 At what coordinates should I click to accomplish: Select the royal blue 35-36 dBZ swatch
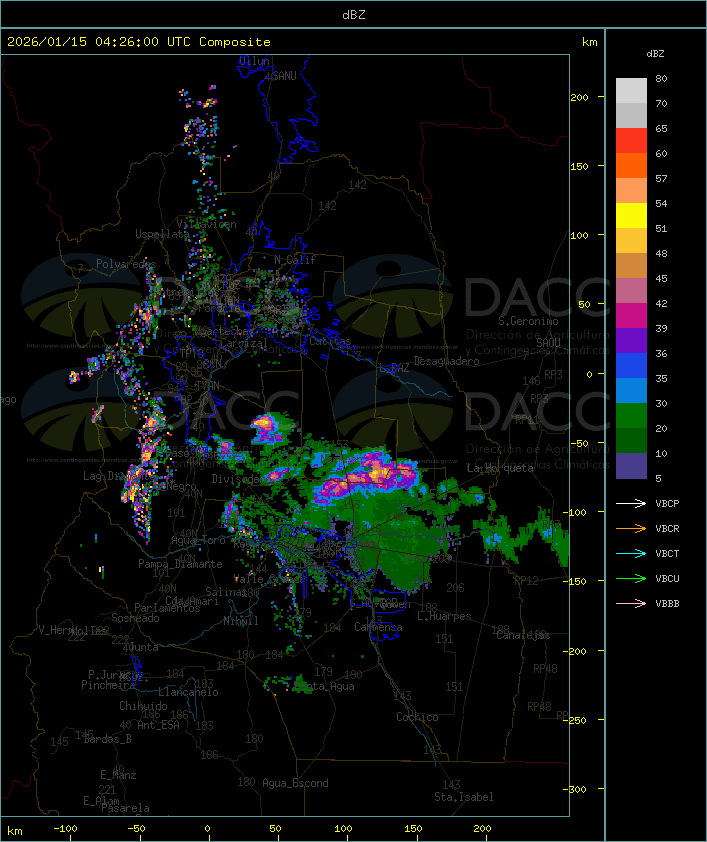[631, 365]
